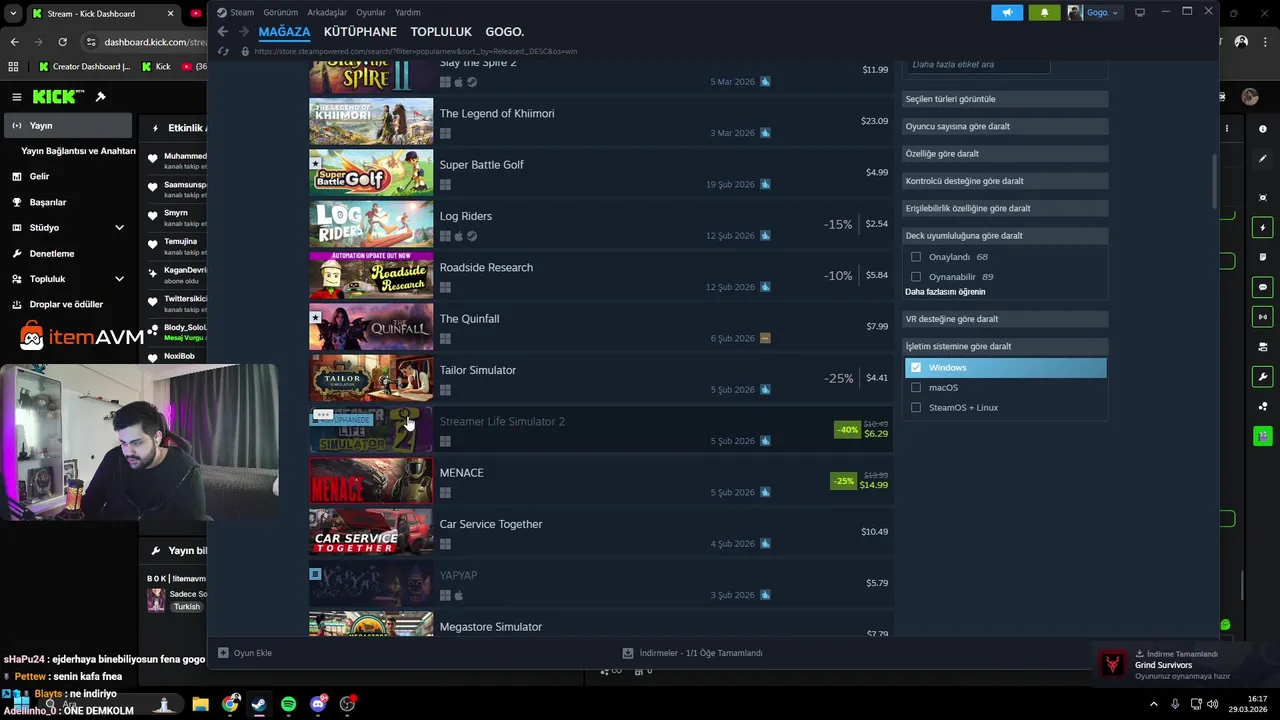The image size is (1280, 720).
Task: Check the Oynanabilir Deck compatibility filter
Action: point(916,277)
